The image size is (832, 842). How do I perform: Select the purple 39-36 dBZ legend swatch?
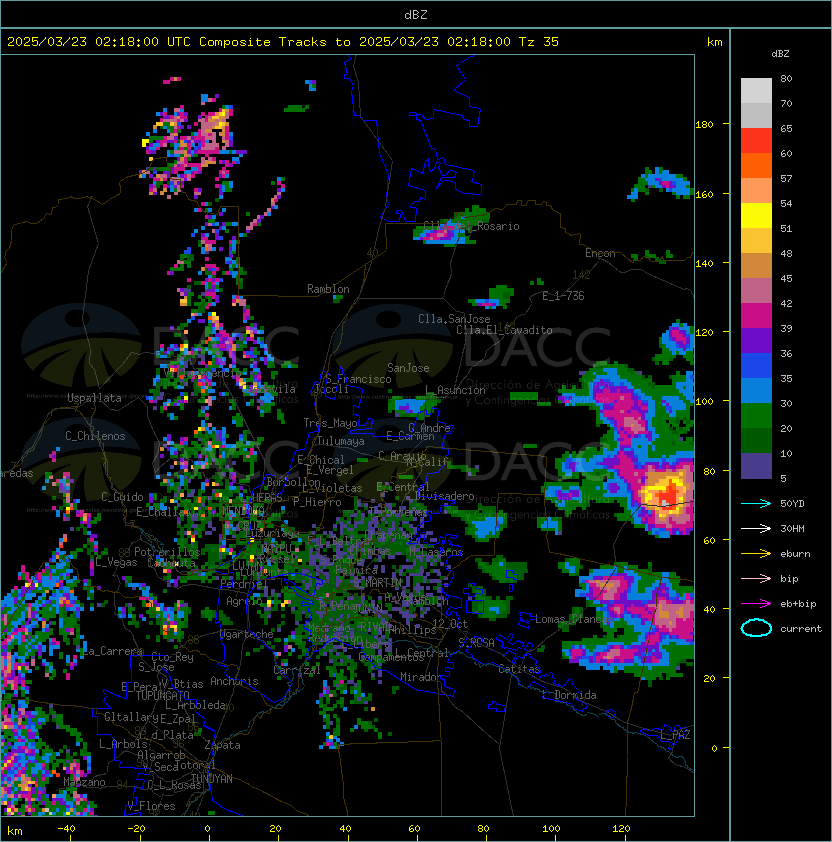tap(756, 341)
